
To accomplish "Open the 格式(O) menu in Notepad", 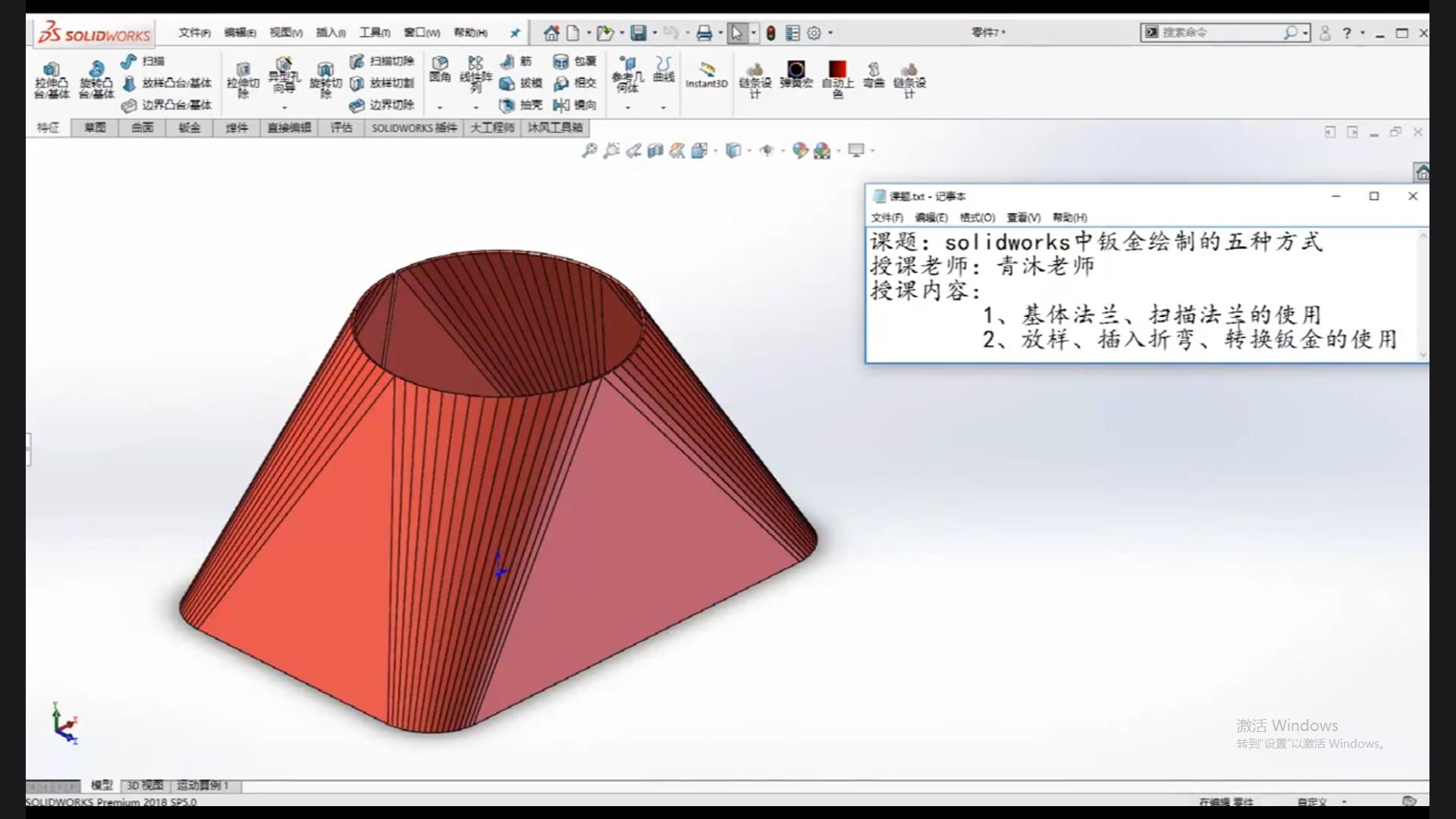I will tap(977, 218).
